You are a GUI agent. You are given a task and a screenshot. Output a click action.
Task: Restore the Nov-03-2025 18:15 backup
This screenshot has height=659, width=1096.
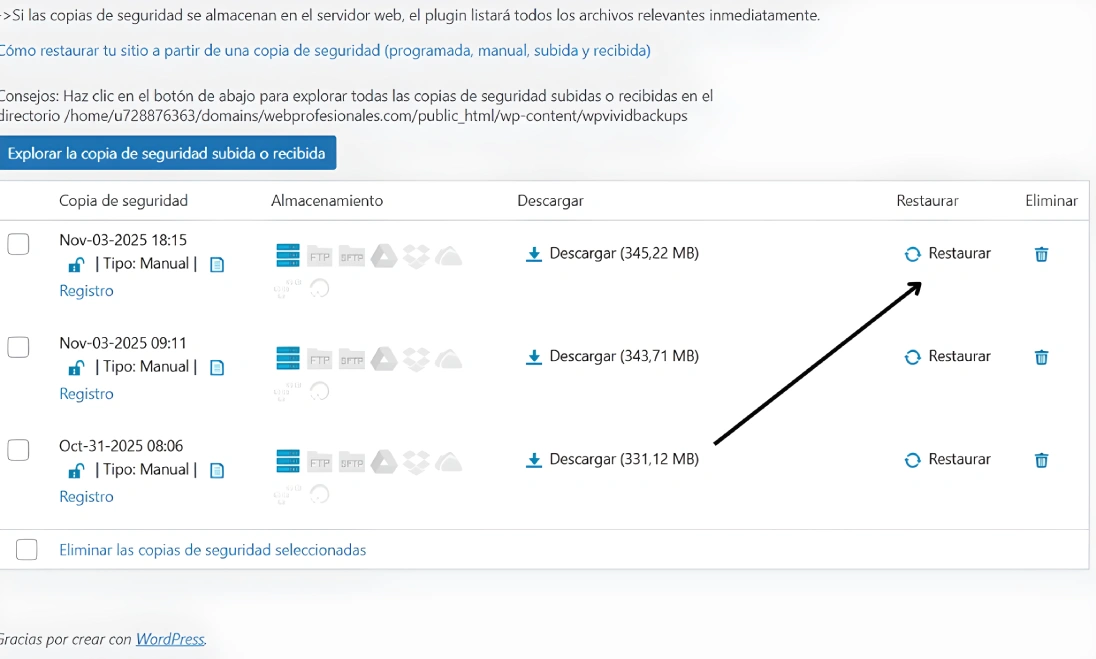pyautogui.click(x=947, y=254)
